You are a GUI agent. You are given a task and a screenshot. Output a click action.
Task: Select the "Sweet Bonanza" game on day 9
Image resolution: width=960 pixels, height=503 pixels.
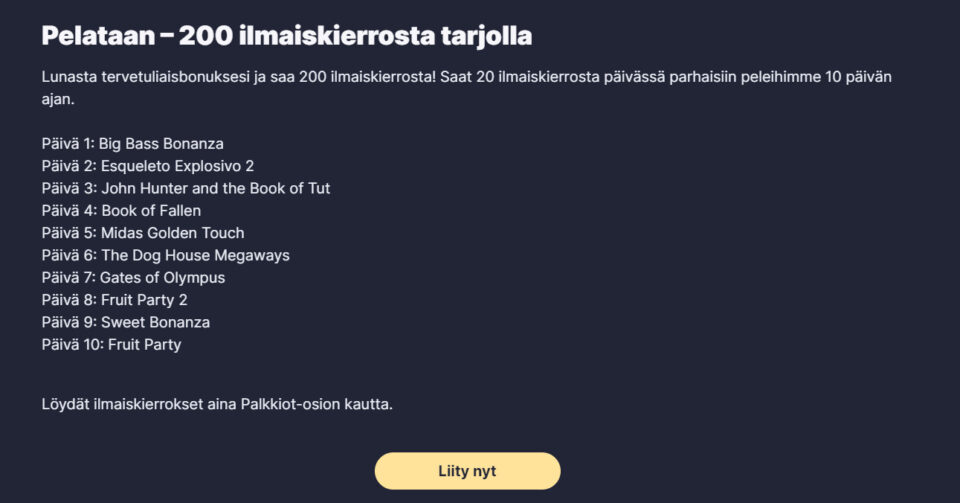coord(155,322)
